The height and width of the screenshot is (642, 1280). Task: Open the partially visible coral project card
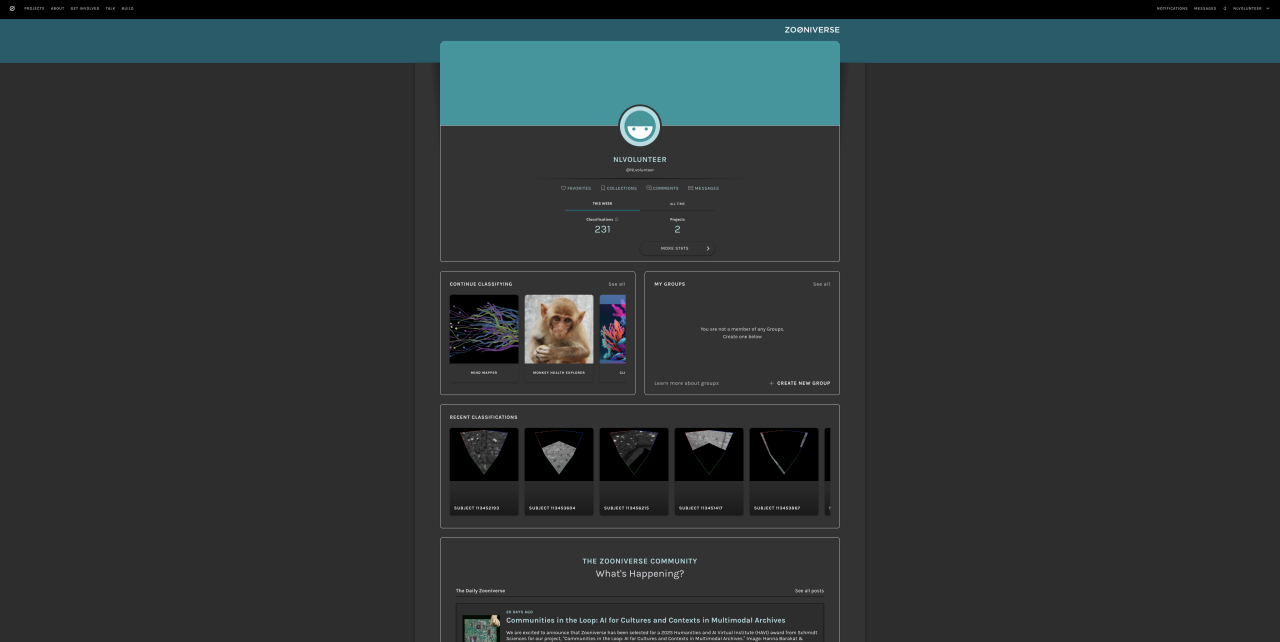tap(613, 337)
